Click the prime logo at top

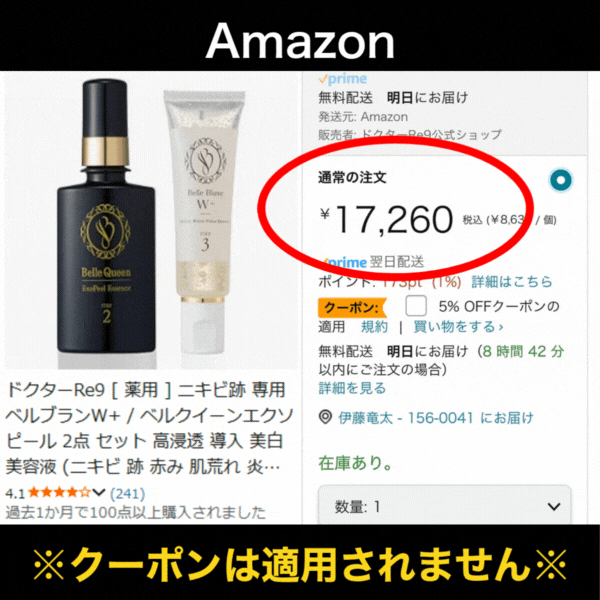(342, 79)
